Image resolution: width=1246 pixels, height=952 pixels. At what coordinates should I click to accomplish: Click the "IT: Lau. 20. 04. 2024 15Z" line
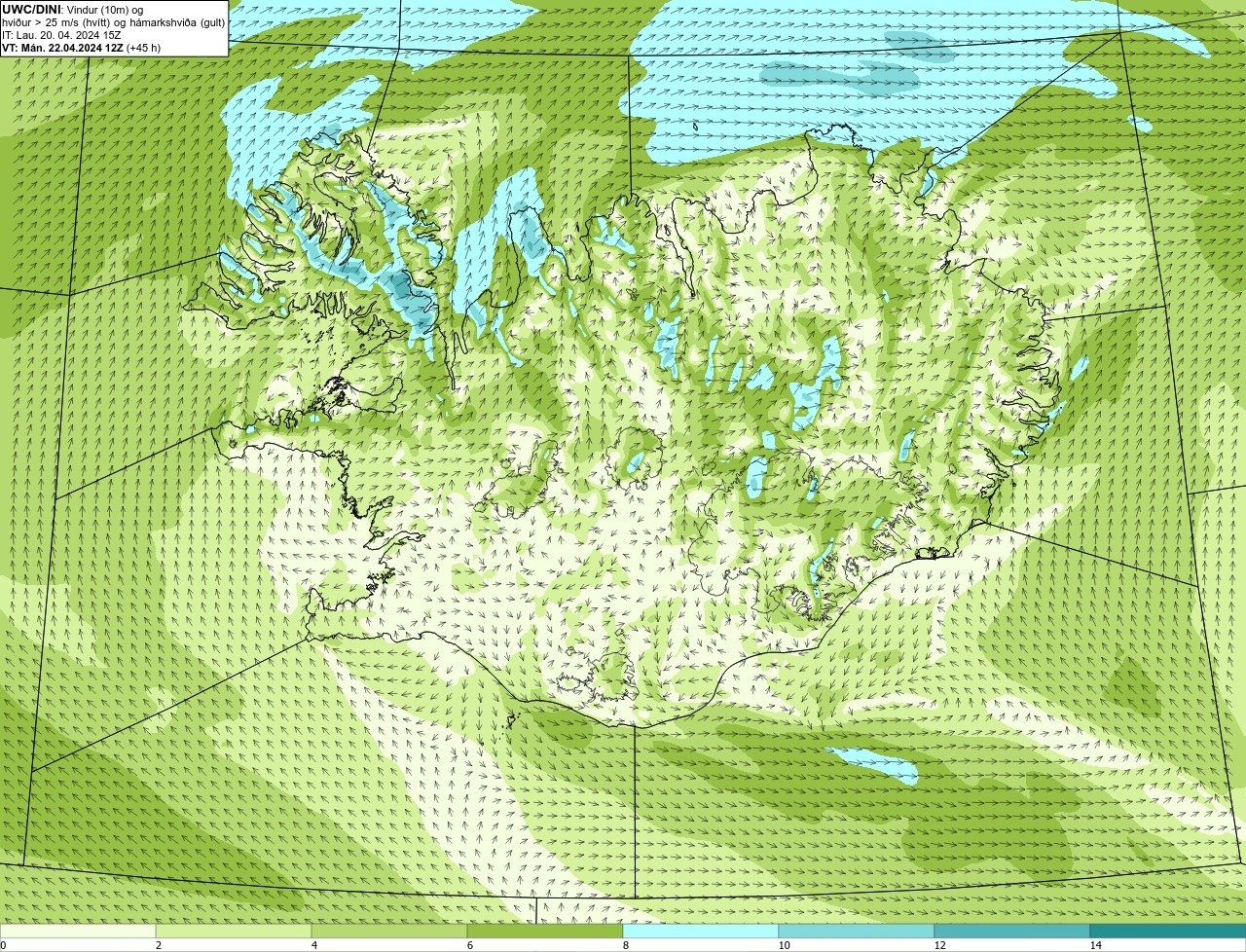[x=61, y=35]
